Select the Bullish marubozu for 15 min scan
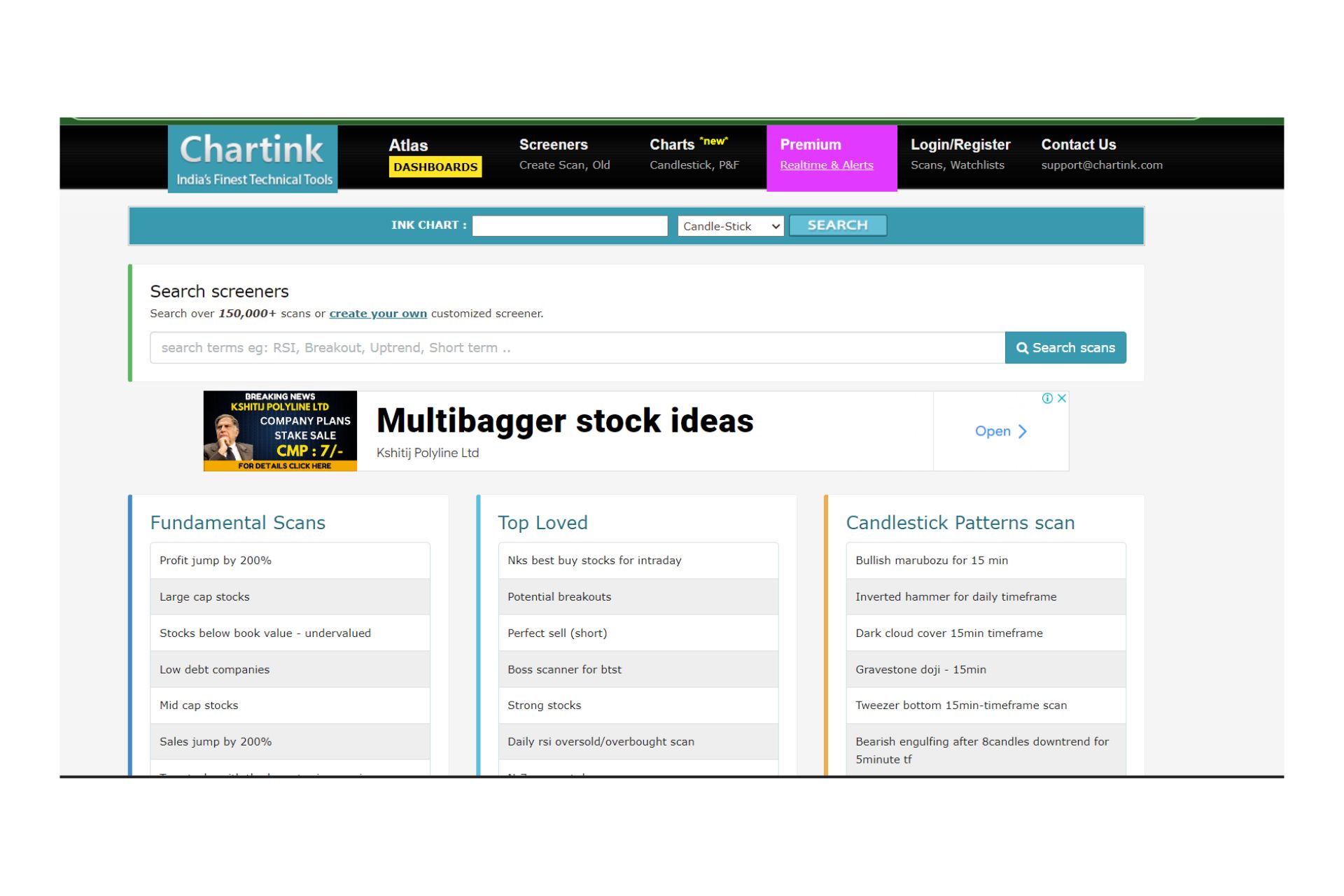Image resolution: width=1344 pixels, height=896 pixels. point(932,560)
